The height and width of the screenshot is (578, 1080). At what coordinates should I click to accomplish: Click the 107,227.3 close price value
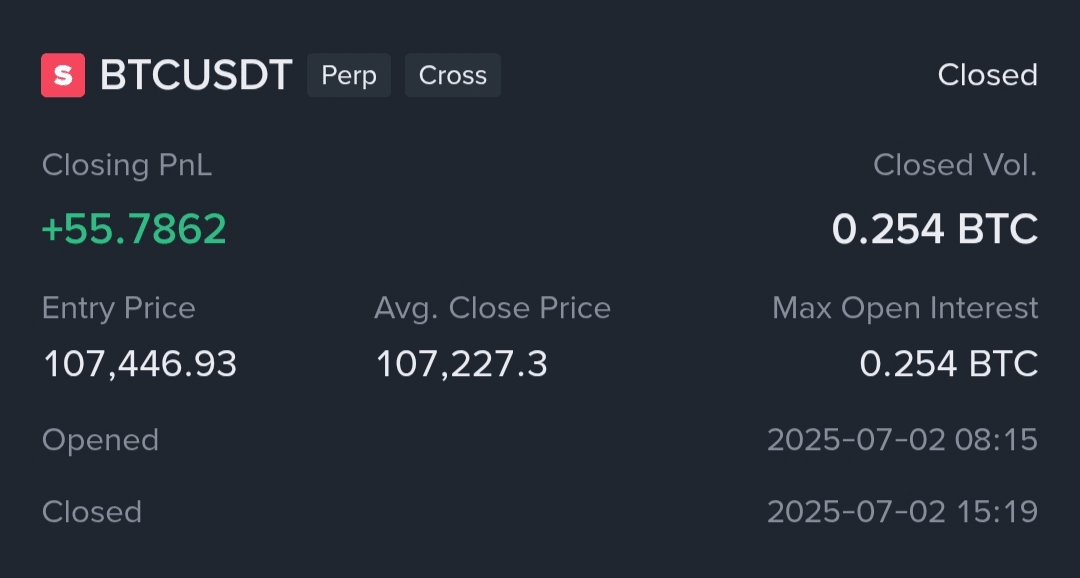(461, 364)
